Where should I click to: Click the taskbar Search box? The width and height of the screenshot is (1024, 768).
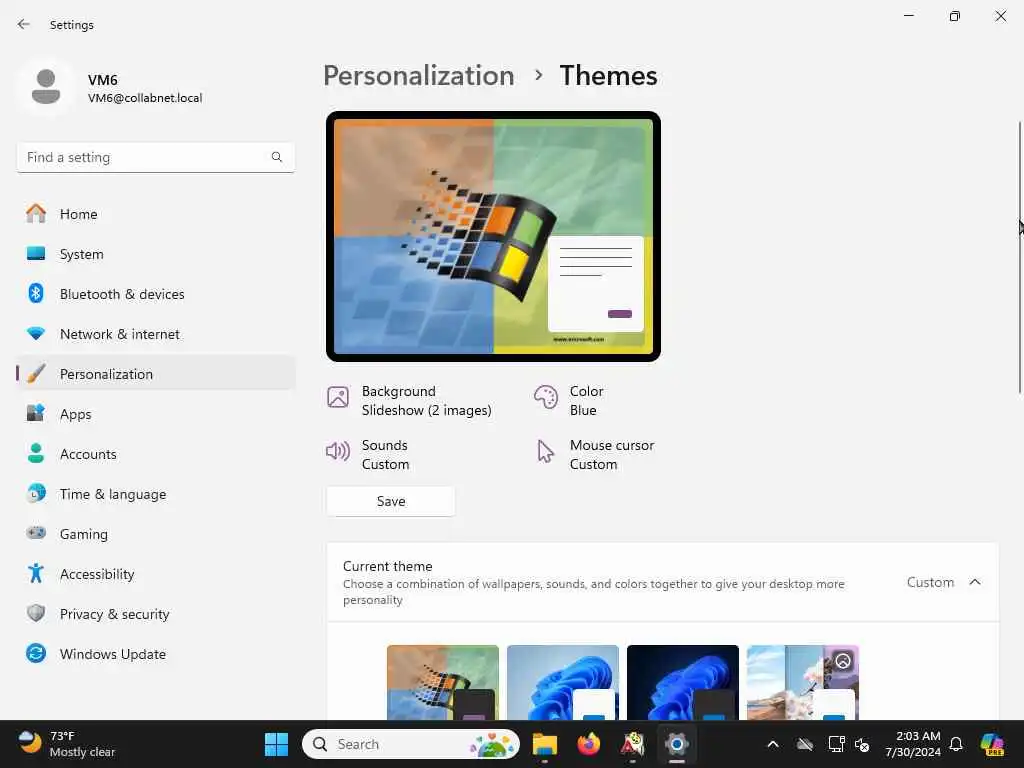(411, 744)
